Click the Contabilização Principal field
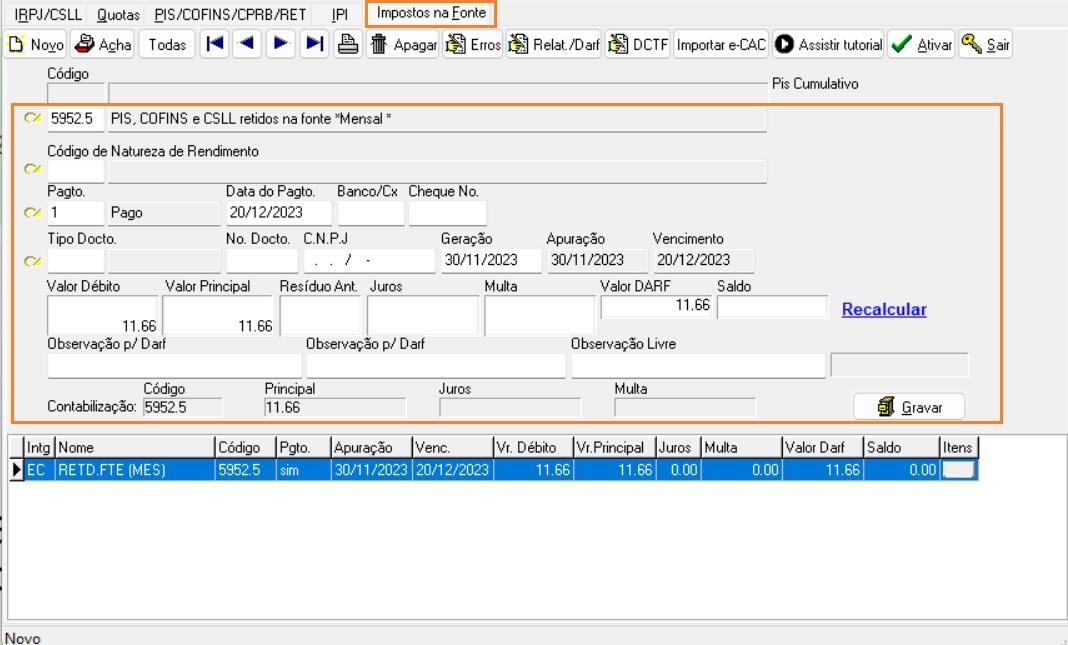Screen dimensions: 1068x645 click(334, 407)
